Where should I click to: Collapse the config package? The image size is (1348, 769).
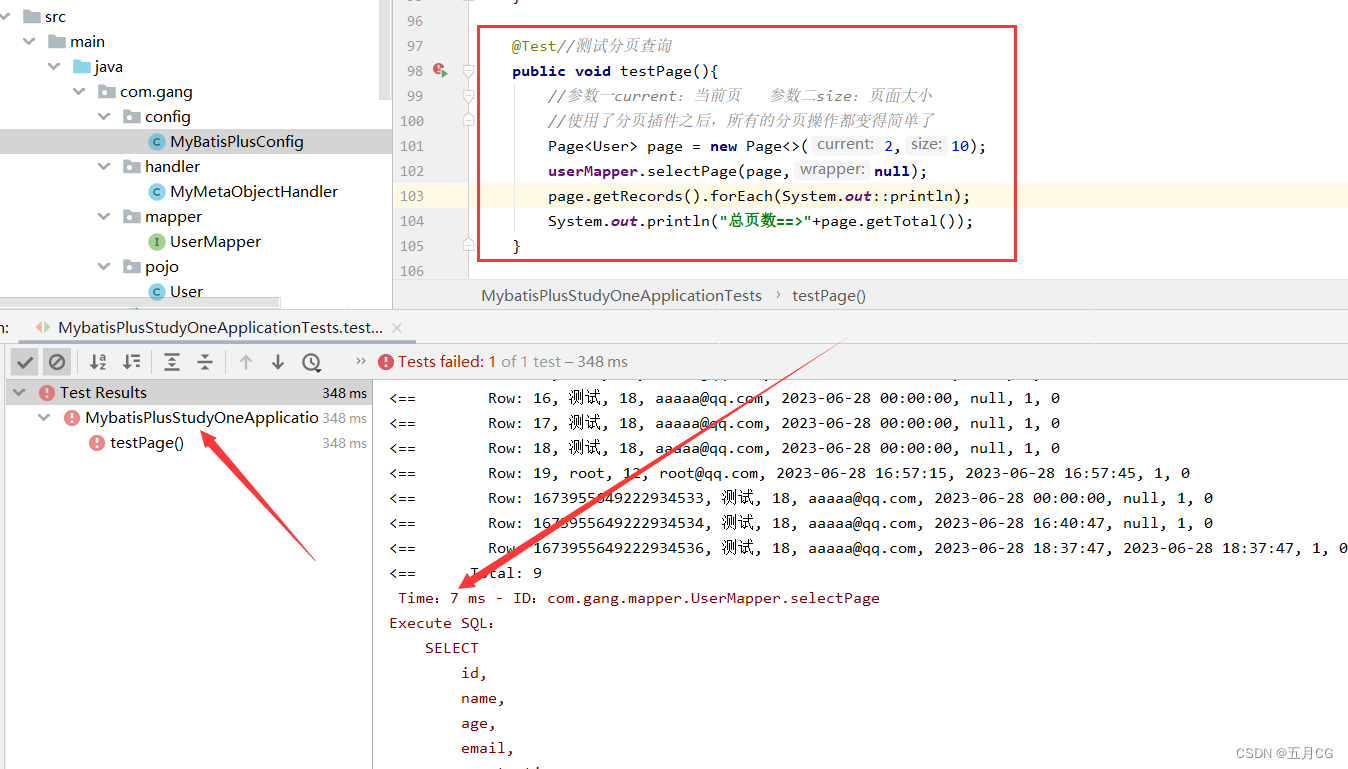coord(104,117)
